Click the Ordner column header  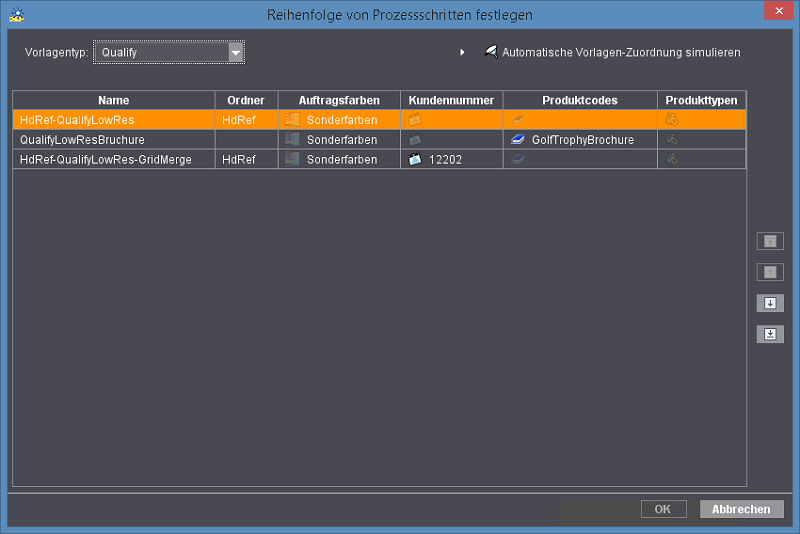coord(246,100)
